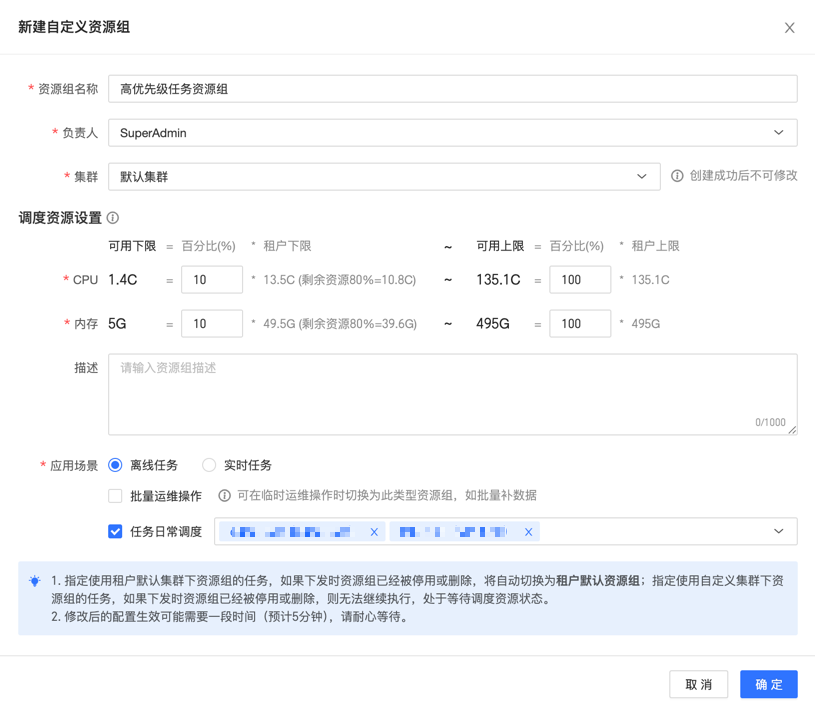
Task: Close the 新建自定义资源组 dialog
Action: (789, 28)
